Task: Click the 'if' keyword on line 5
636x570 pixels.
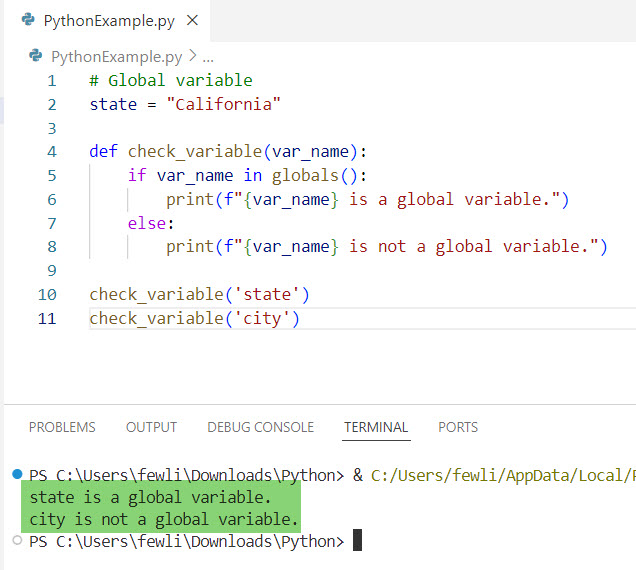Action: (137, 176)
